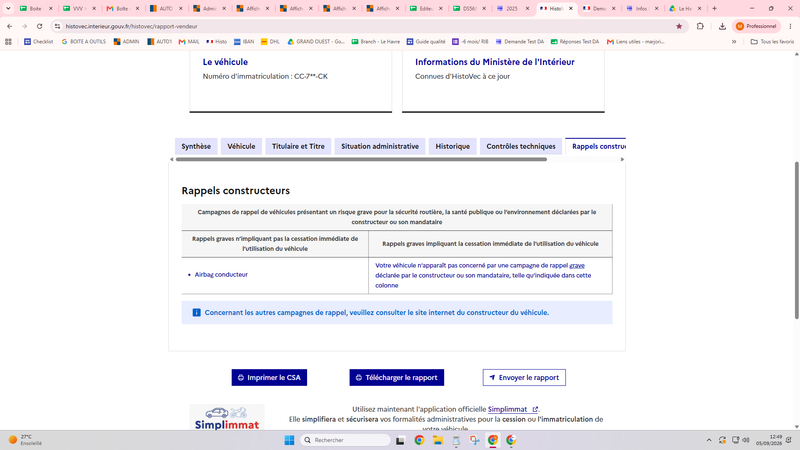Bookmark page with the star icon
Viewport: 800px width, 450px height.
(679, 26)
